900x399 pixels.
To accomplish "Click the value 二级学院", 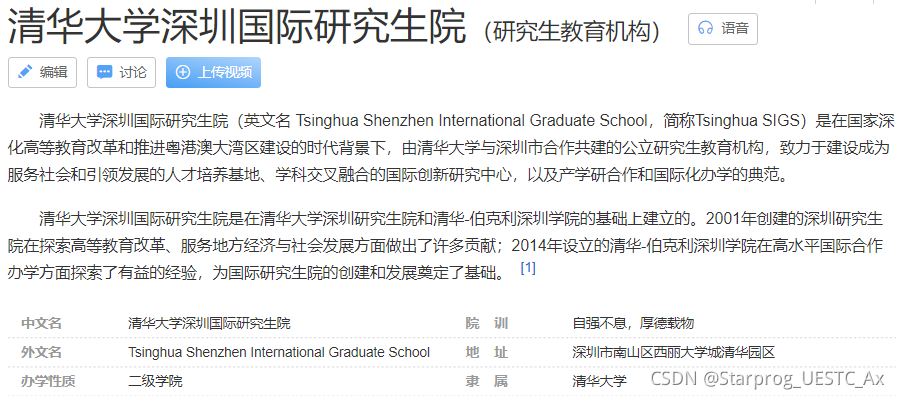I will [x=156, y=381].
